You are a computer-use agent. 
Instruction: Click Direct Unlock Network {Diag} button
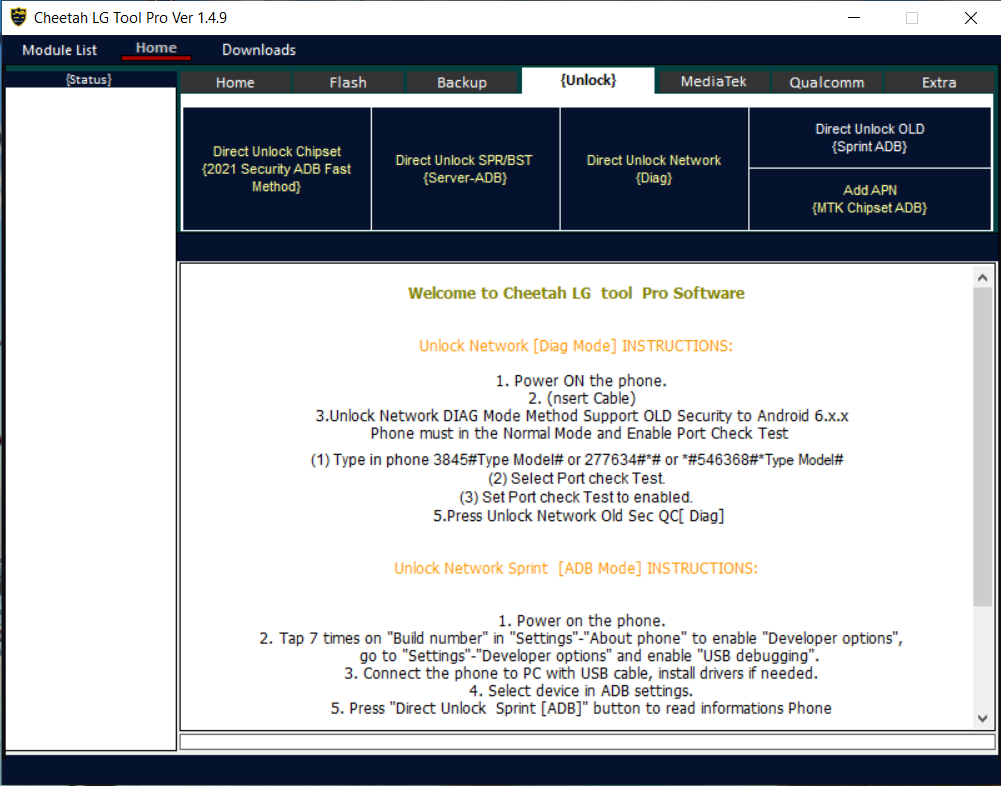click(653, 168)
